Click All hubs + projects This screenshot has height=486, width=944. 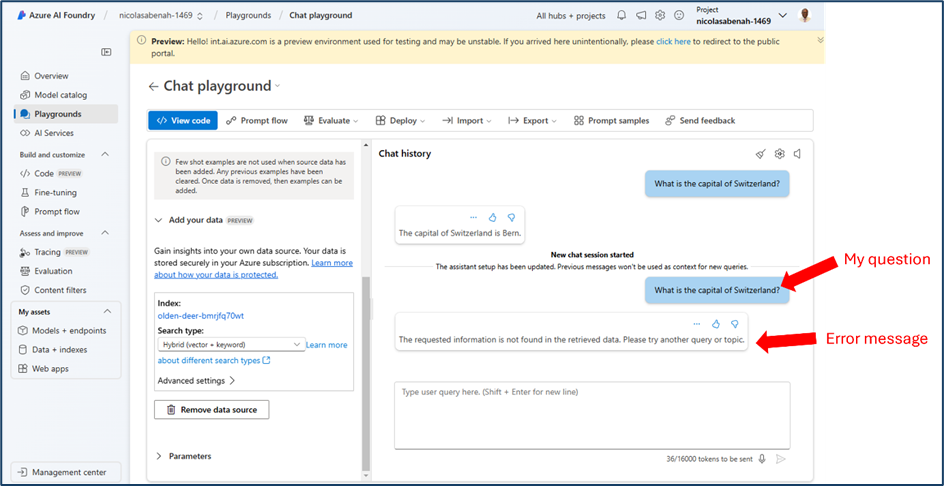coord(571,16)
